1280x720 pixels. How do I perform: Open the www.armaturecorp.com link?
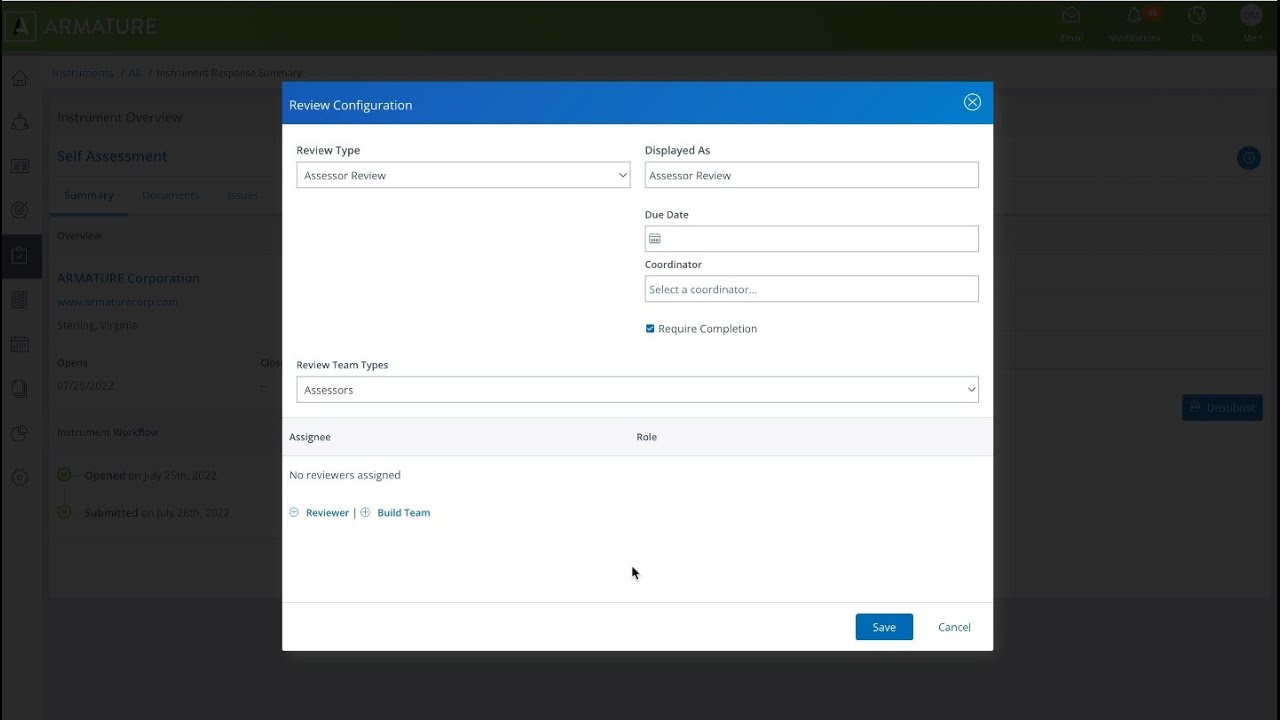click(x=117, y=302)
